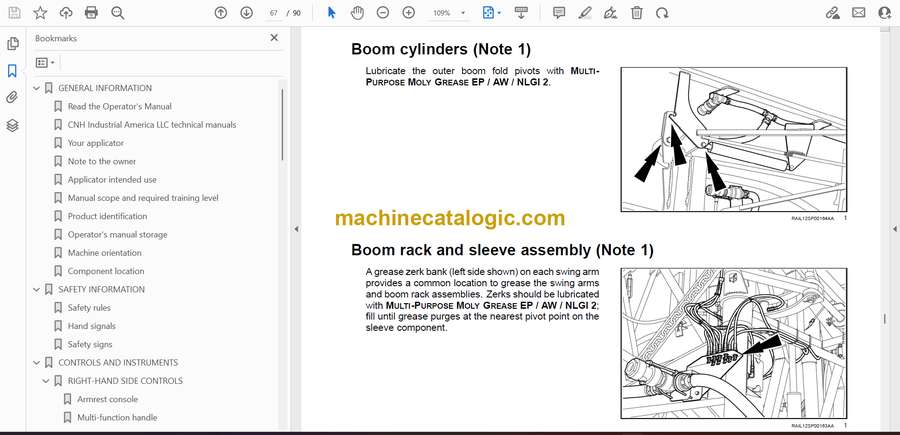Jump to Safety signs bookmark

click(90, 344)
